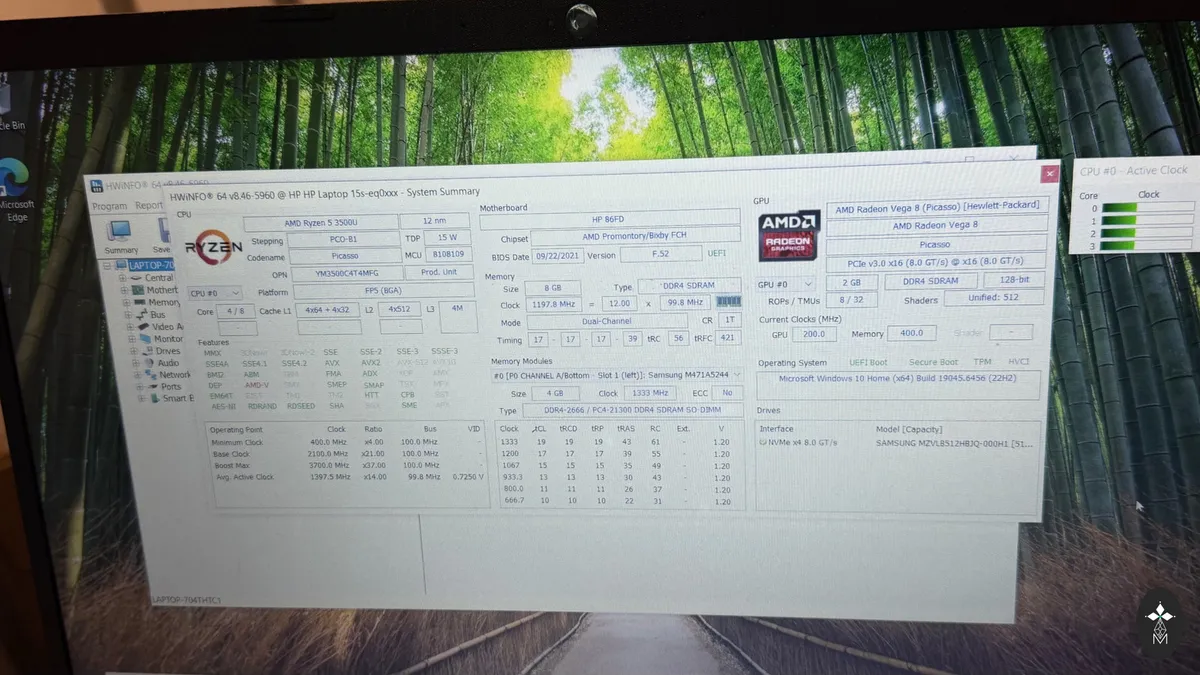Expand the Memory tree node
Viewport: 1200px width, 675px height.
128,303
